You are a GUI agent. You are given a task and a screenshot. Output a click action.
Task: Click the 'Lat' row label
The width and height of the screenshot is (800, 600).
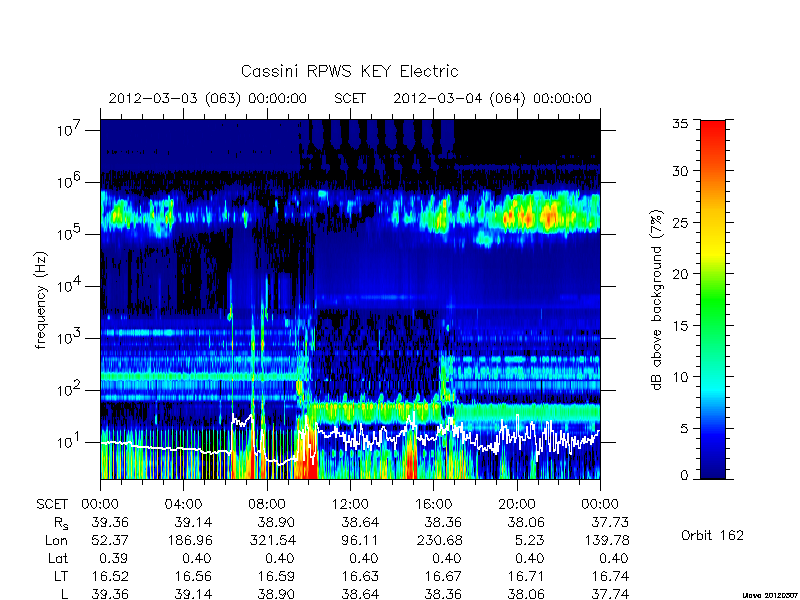click(58, 558)
